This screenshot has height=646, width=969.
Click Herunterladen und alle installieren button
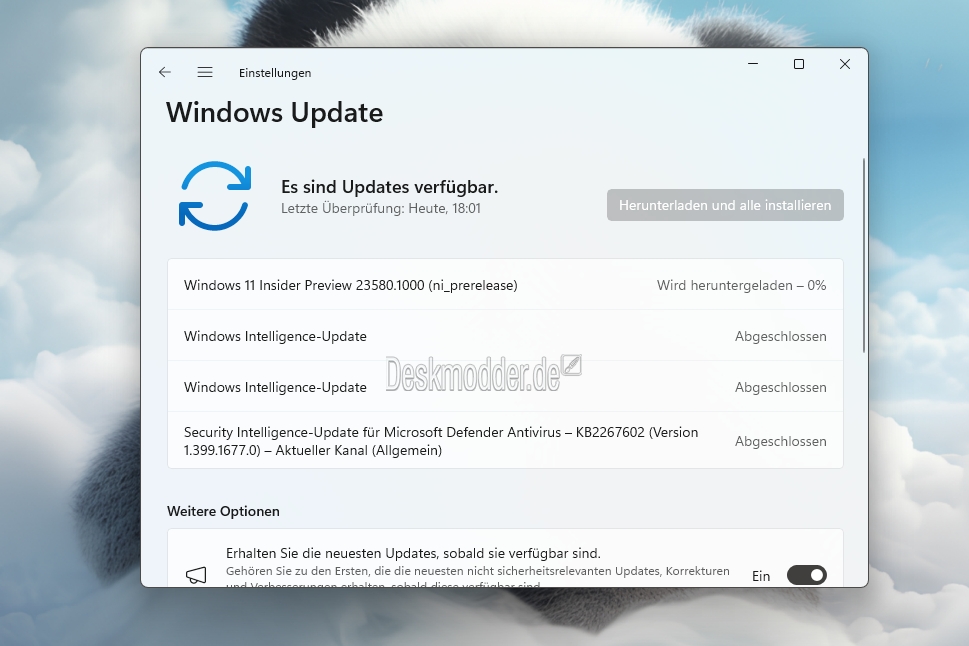pyautogui.click(x=725, y=205)
